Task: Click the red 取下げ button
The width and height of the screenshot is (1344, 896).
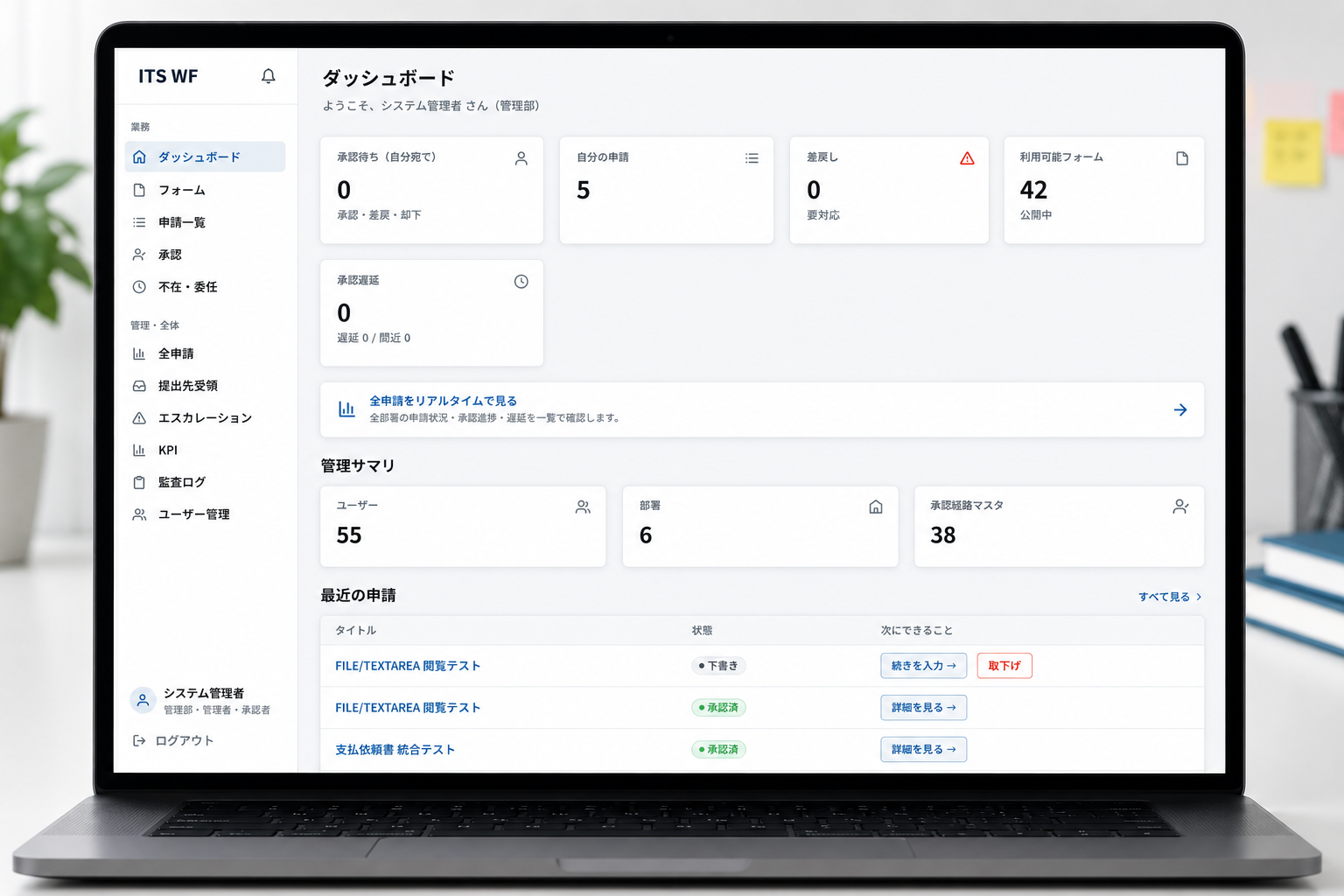Action: click(x=1004, y=666)
